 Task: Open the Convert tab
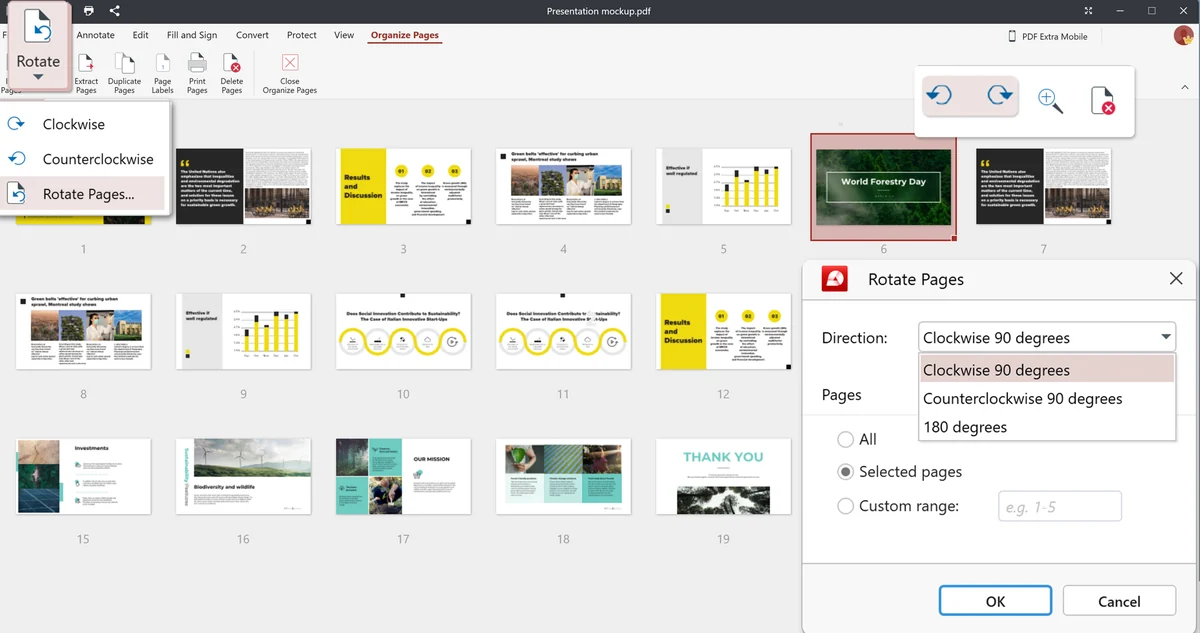click(x=252, y=35)
